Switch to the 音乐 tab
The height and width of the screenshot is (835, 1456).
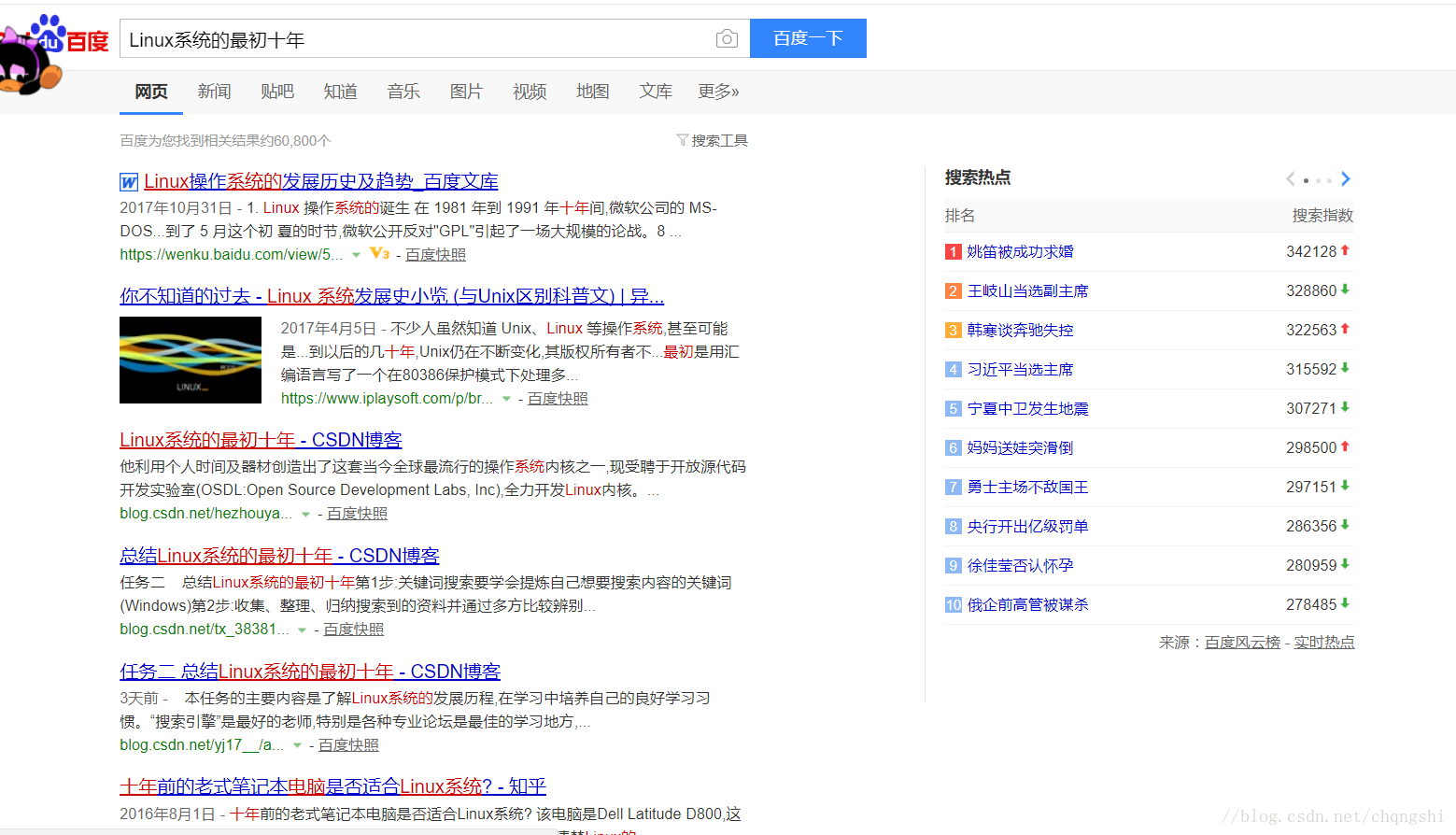click(403, 92)
